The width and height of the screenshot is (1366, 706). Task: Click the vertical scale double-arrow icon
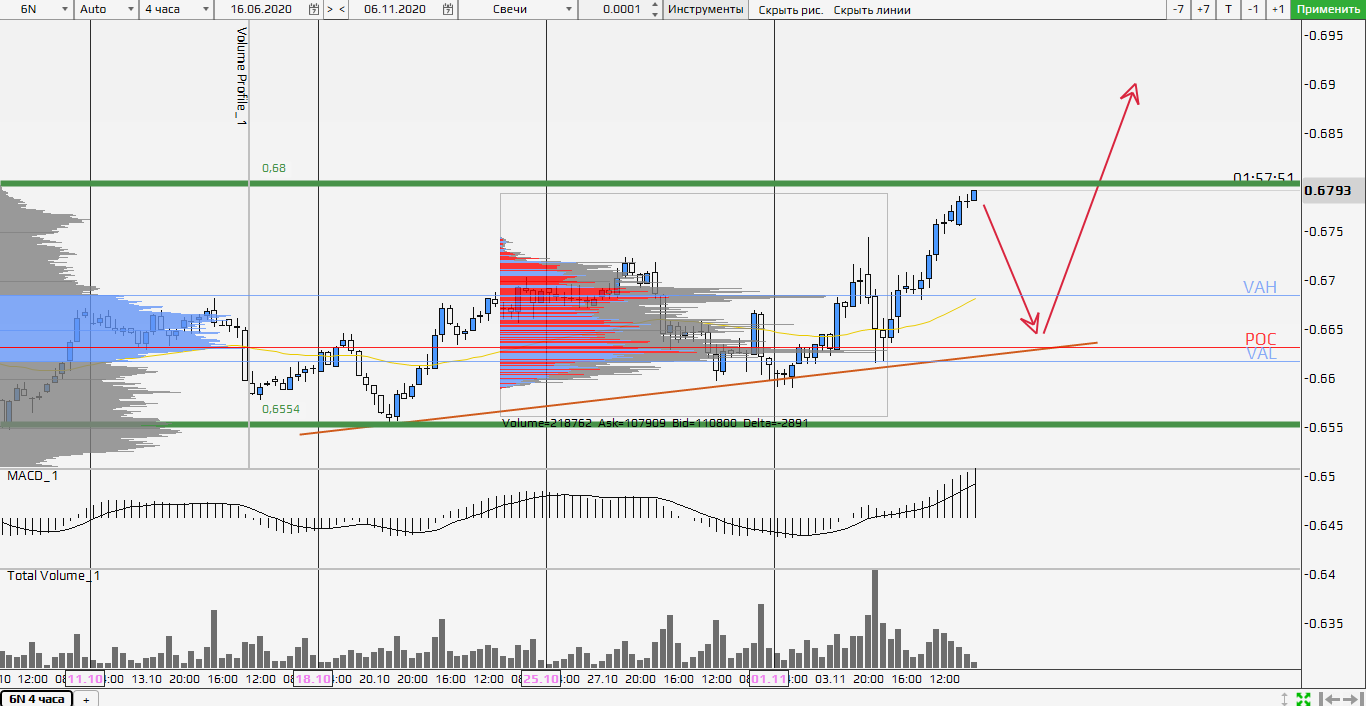tap(1285, 698)
